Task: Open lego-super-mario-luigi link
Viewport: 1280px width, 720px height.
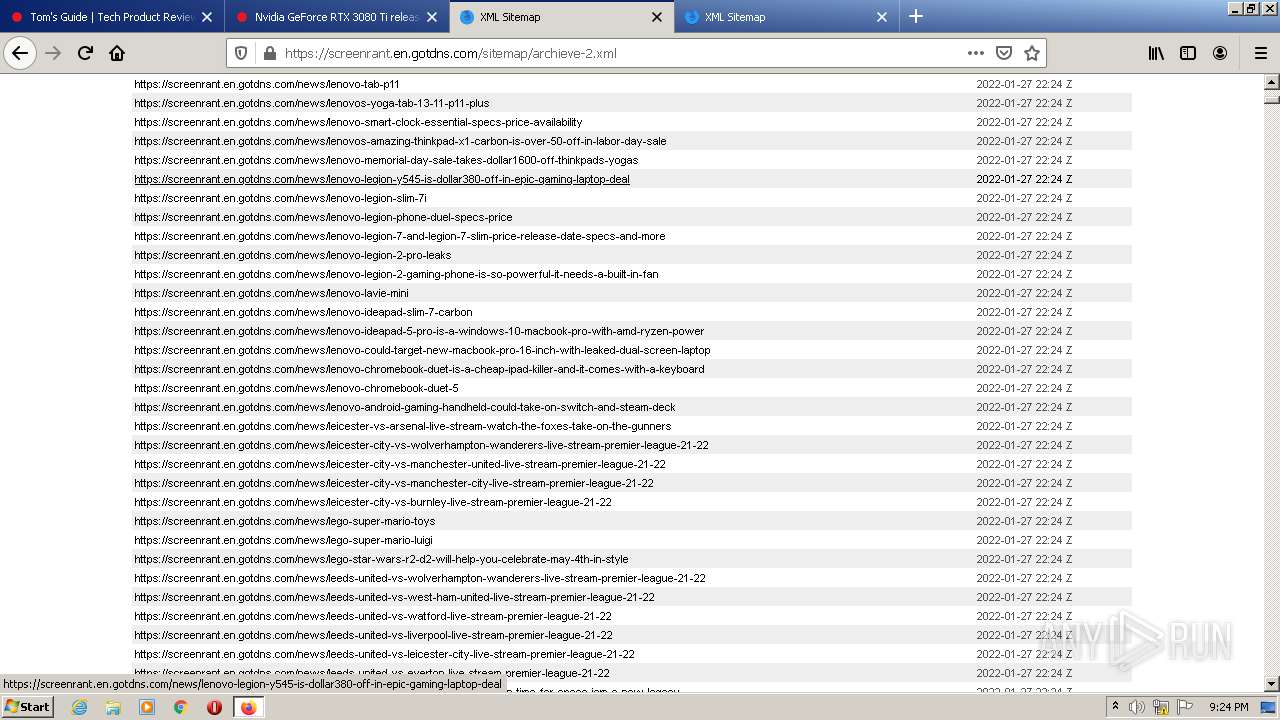Action: [x=283, y=540]
